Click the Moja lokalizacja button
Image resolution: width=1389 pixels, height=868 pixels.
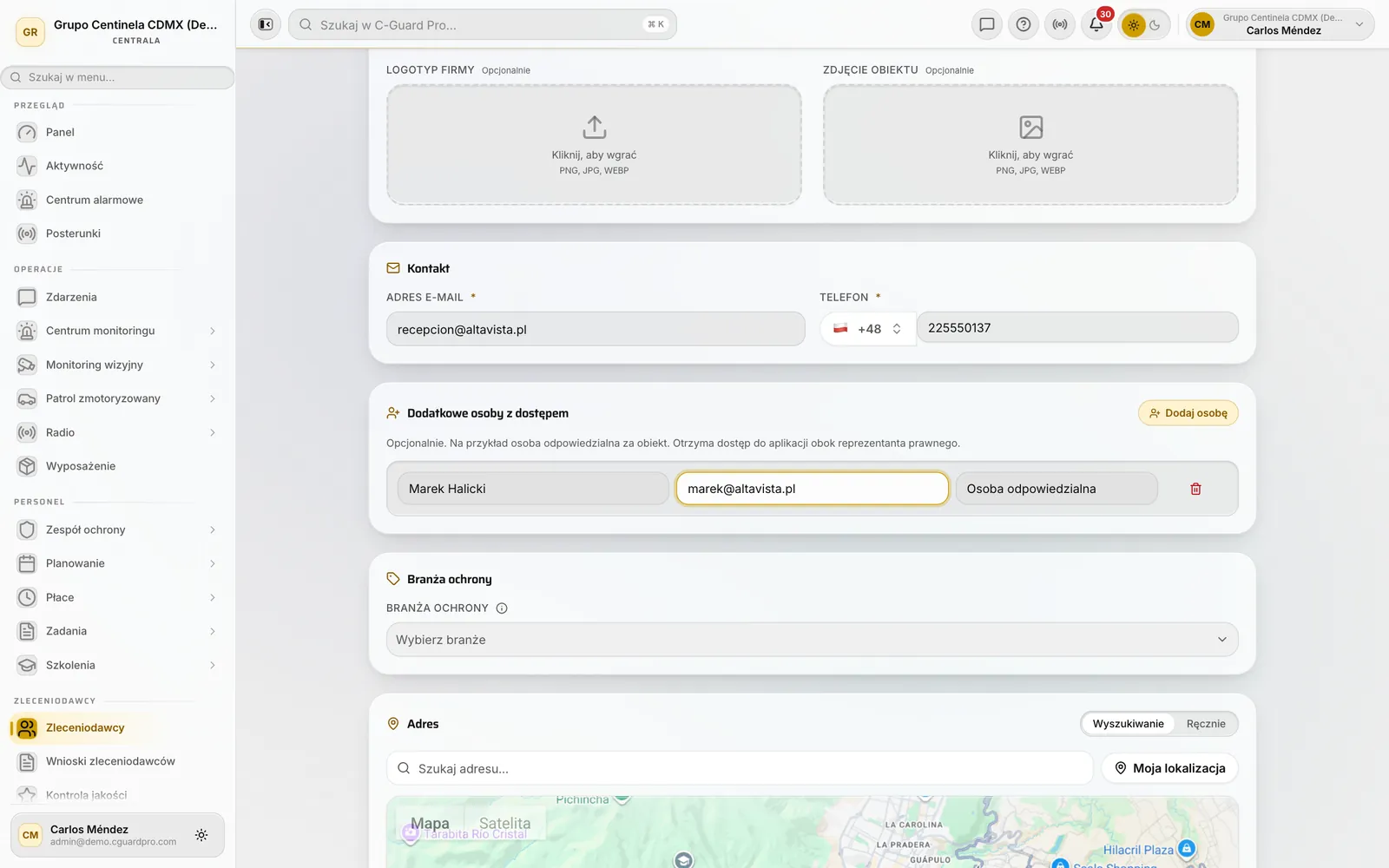(x=1169, y=768)
